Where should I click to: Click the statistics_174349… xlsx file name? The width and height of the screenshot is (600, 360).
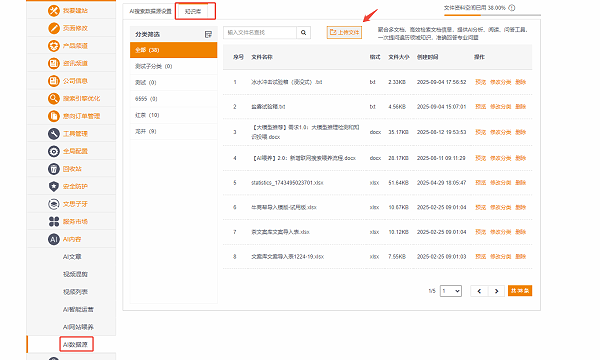click(x=287, y=183)
